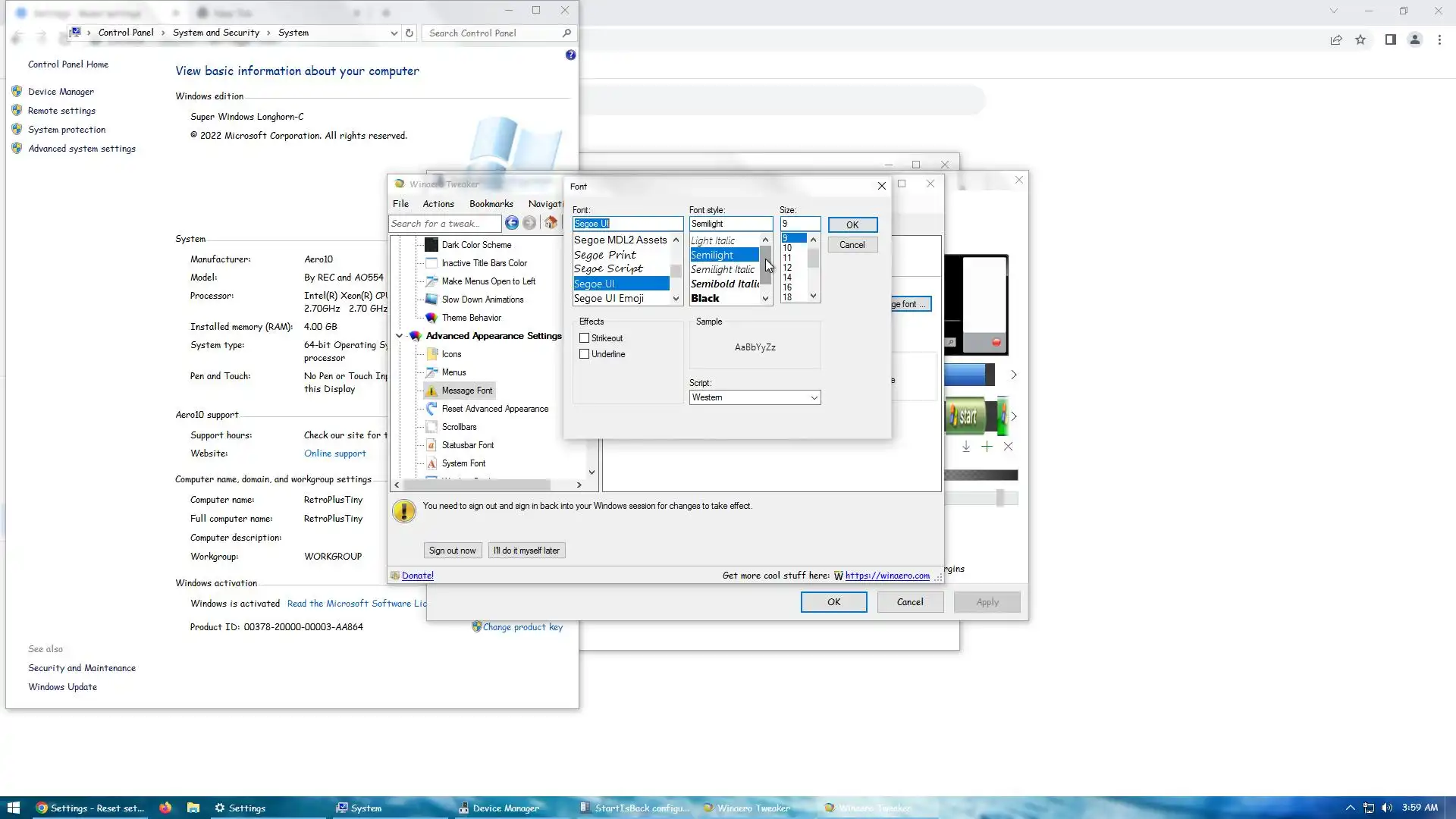
Task: Collapse Advanced Appearance Settings tree node
Action: (399, 336)
